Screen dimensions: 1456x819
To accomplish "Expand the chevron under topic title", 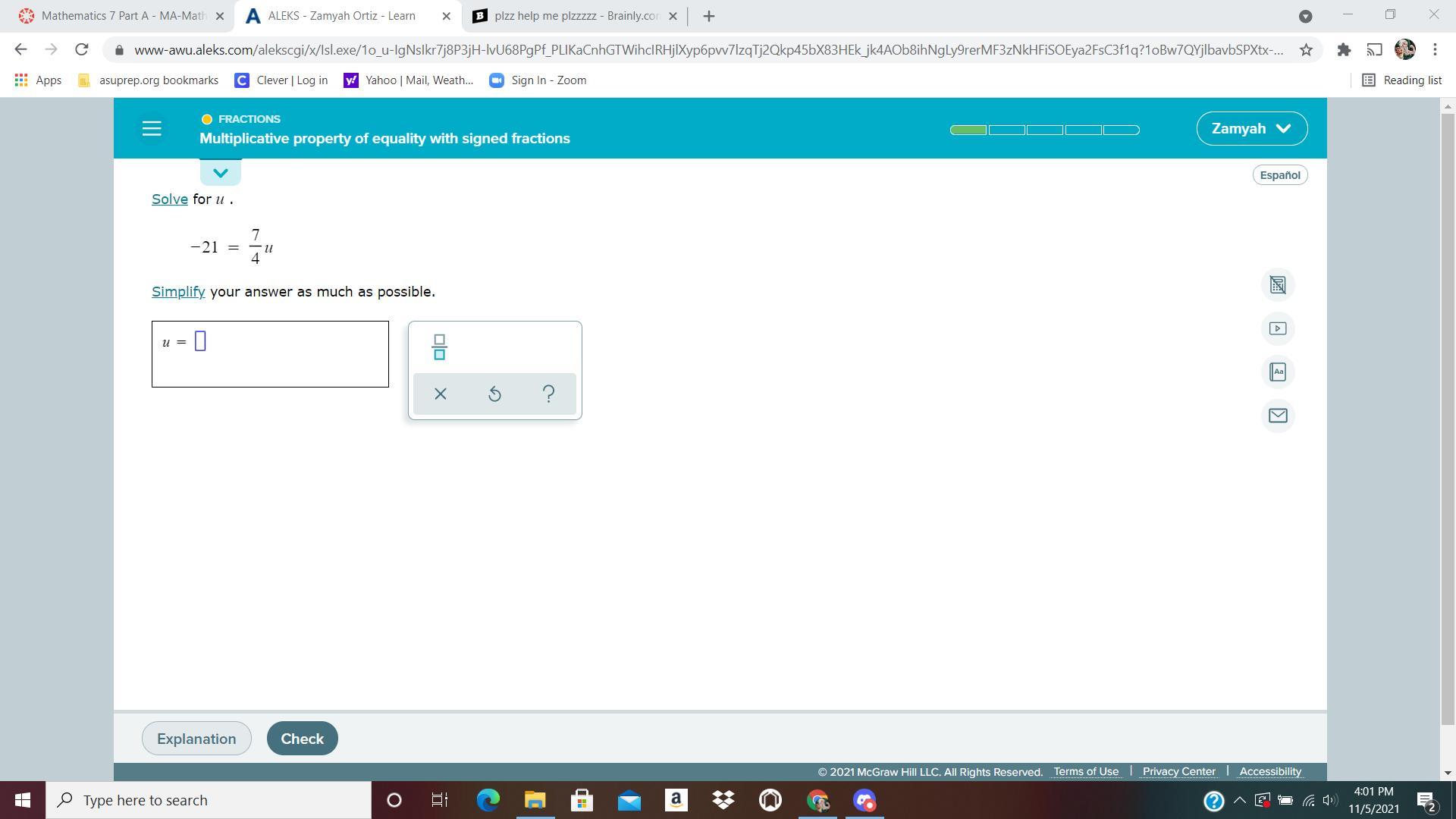I will point(221,173).
